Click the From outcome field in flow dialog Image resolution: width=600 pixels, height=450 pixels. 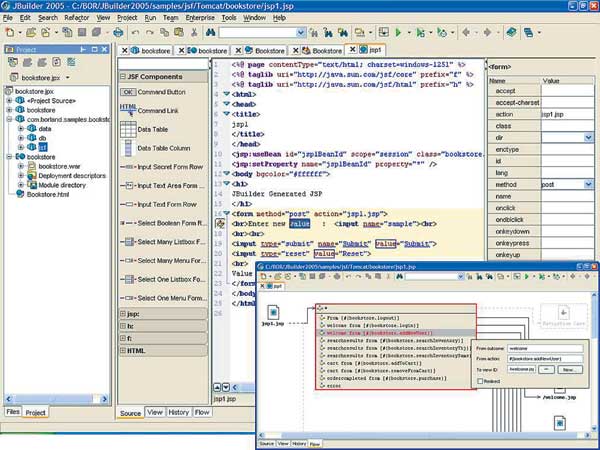(545, 349)
